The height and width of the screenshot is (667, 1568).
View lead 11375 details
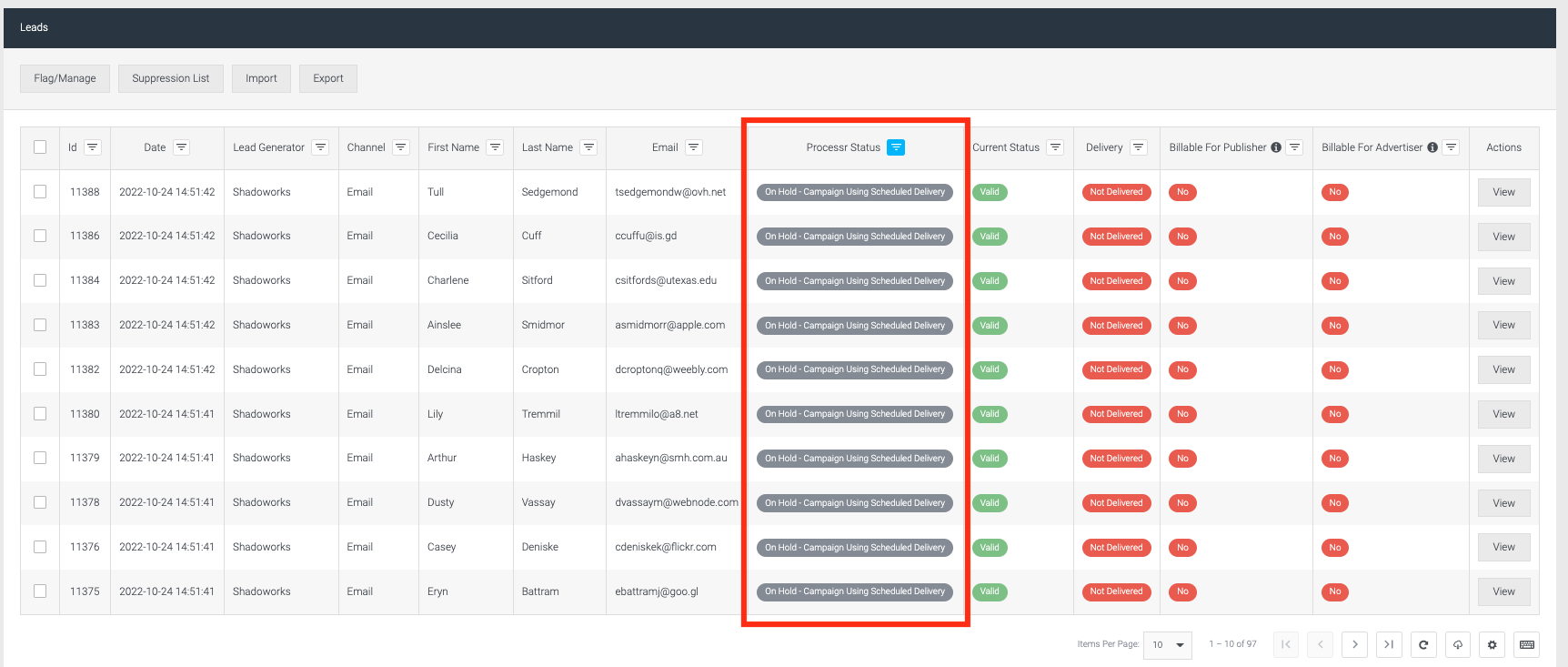click(x=1504, y=591)
